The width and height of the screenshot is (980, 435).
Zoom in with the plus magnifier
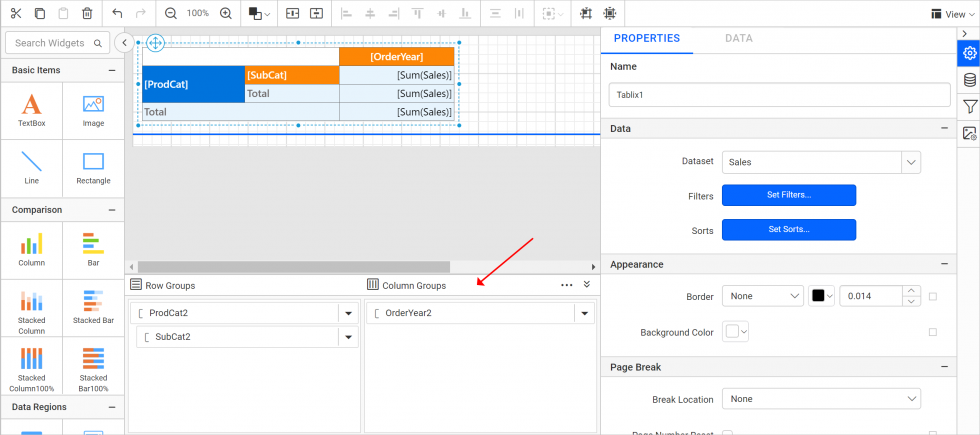pyautogui.click(x=226, y=13)
